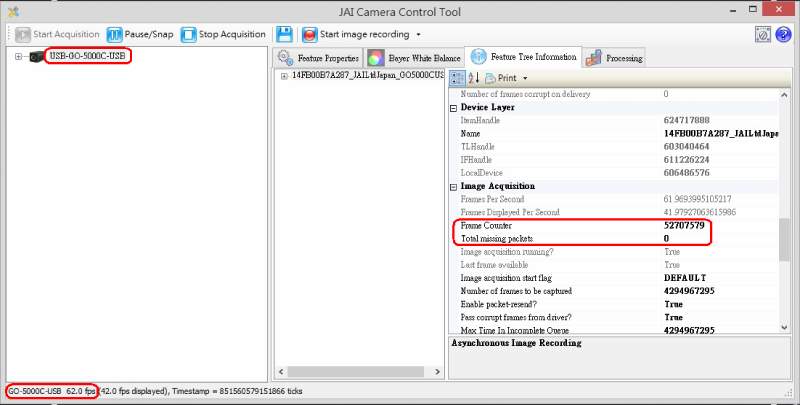Screen dimensions: 800x405
Task: Expand the USB-GO-5000C-USB camera node
Action: pyautogui.click(x=18, y=57)
